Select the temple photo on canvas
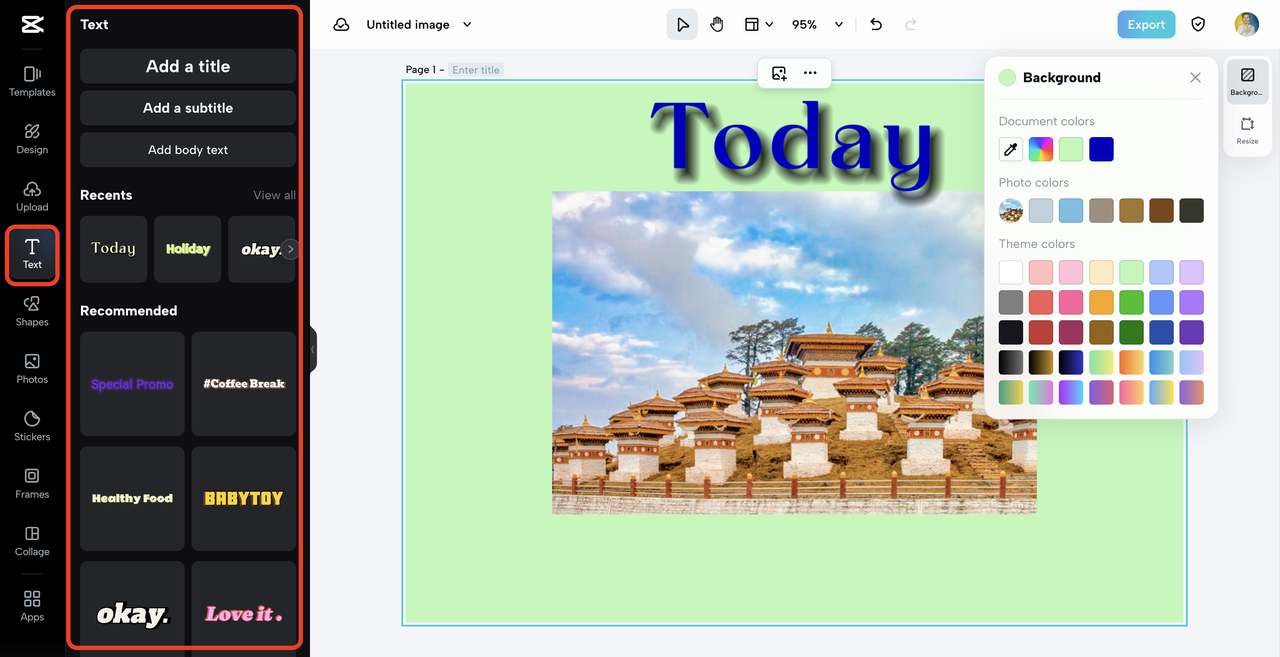1280x657 pixels. pos(794,353)
